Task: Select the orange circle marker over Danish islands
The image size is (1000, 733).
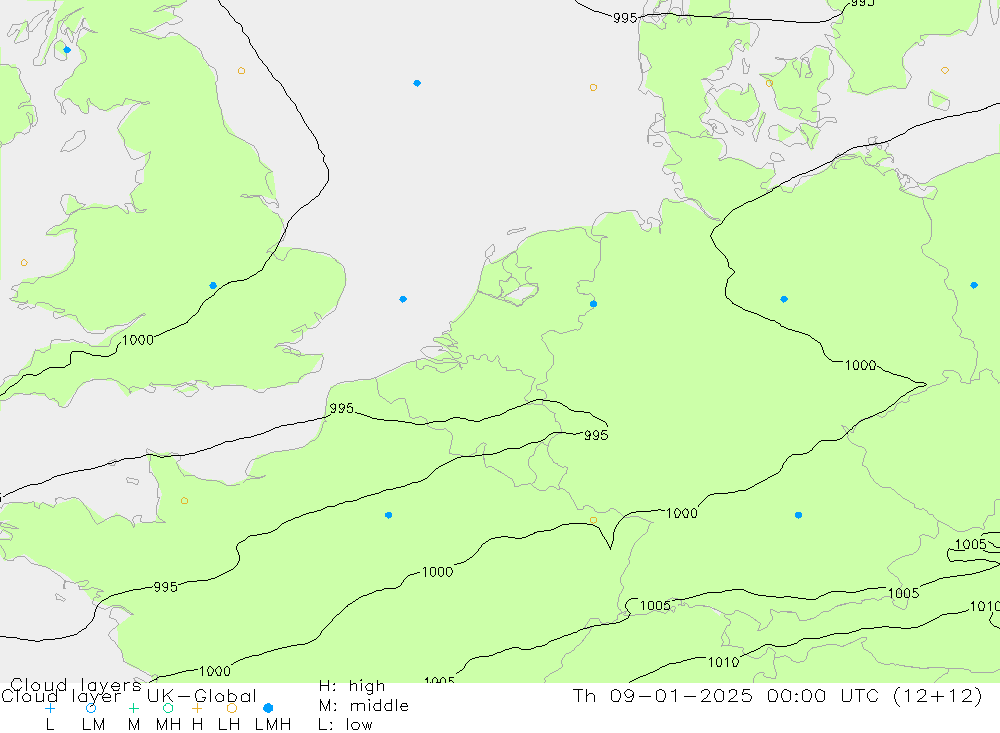Action: click(769, 83)
